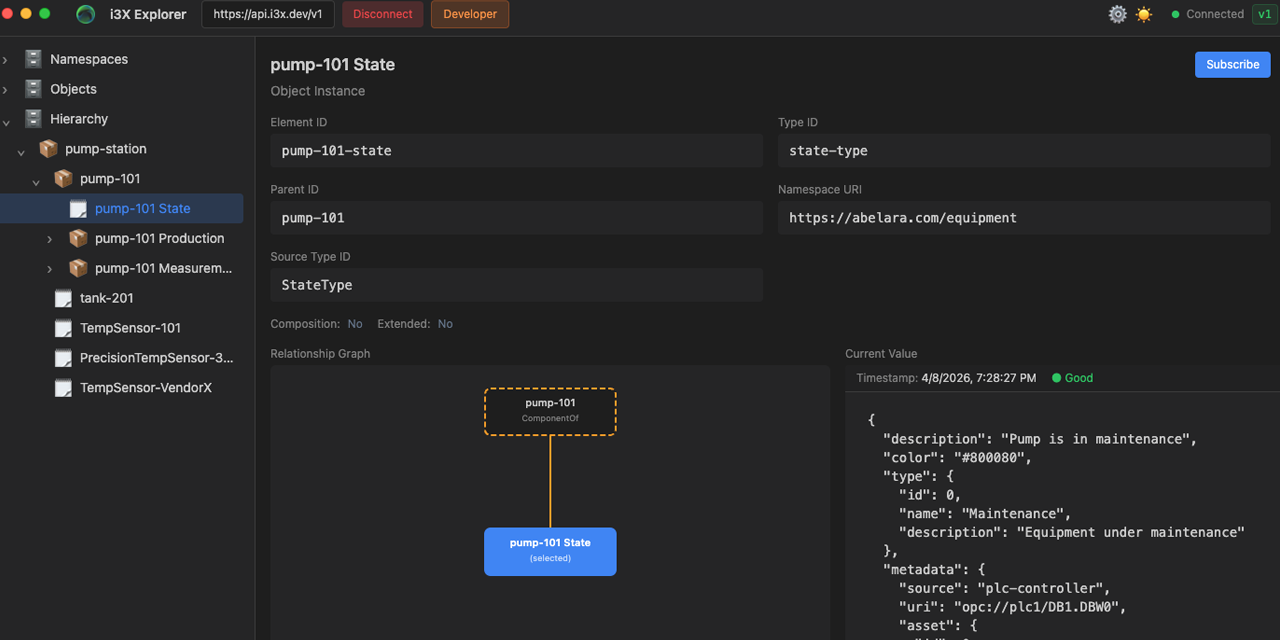Click the i3X Explorer logo icon
The image size is (1280, 640).
[x=86, y=14]
